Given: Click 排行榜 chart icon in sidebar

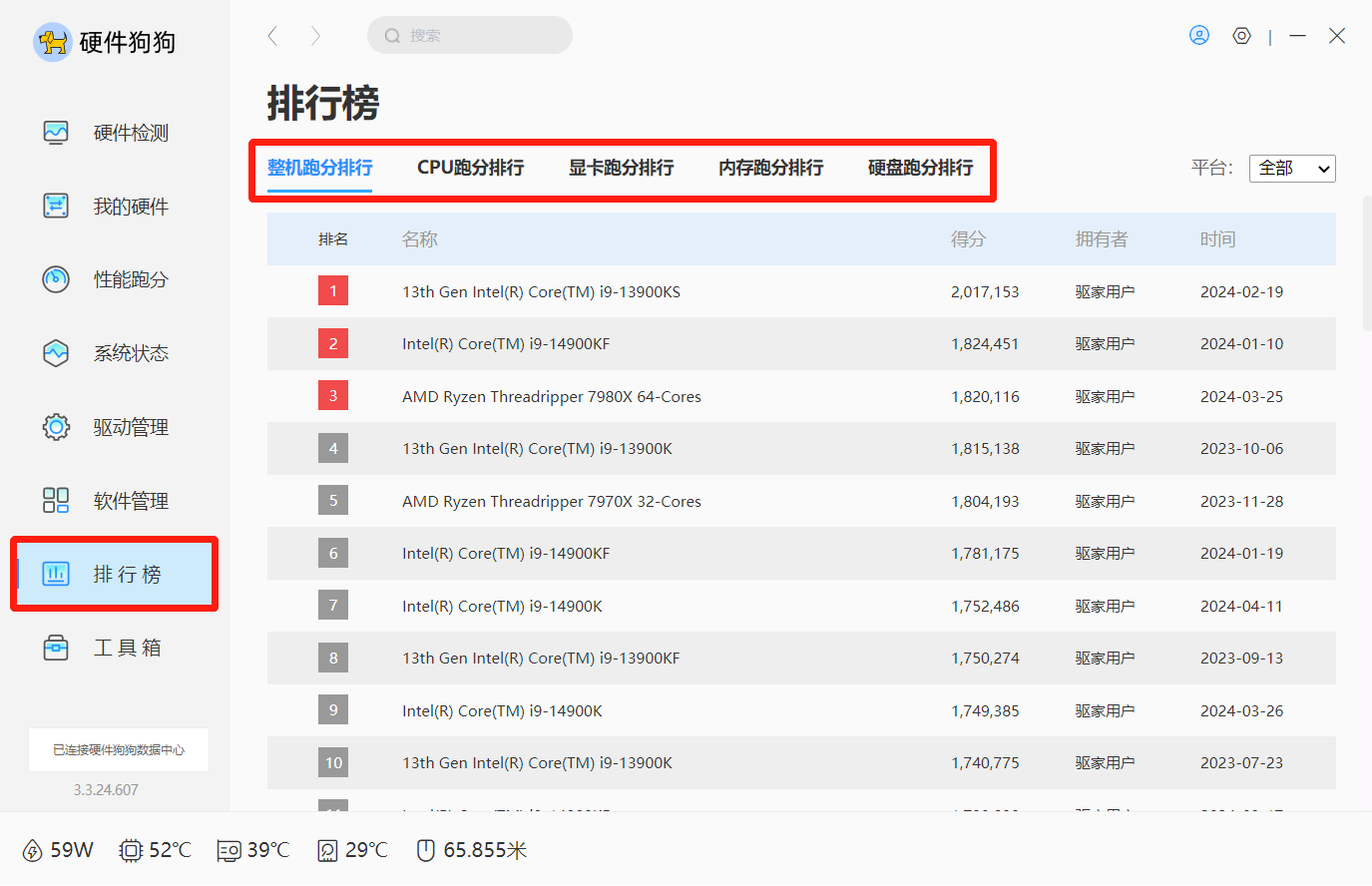Looking at the screenshot, I should click(x=56, y=574).
